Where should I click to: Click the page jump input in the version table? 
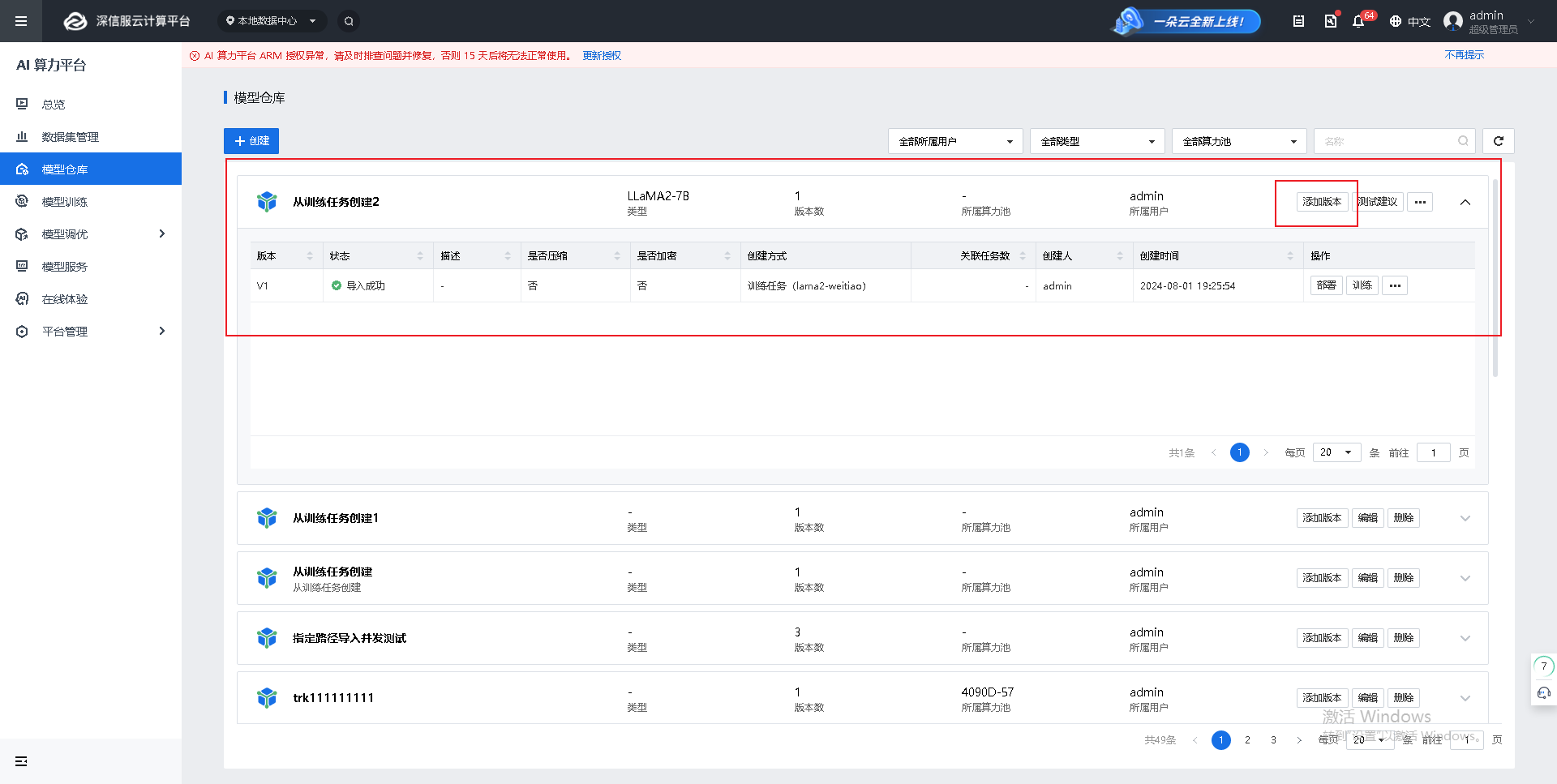(x=1434, y=452)
